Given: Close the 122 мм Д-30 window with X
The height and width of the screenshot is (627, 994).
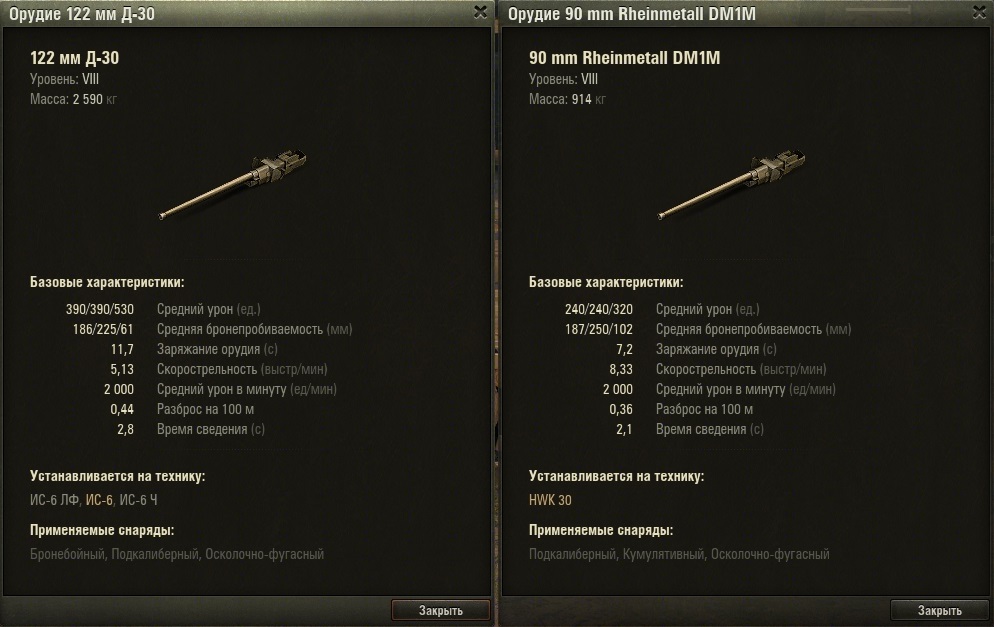Looking at the screenshot, I should (481, 12).
